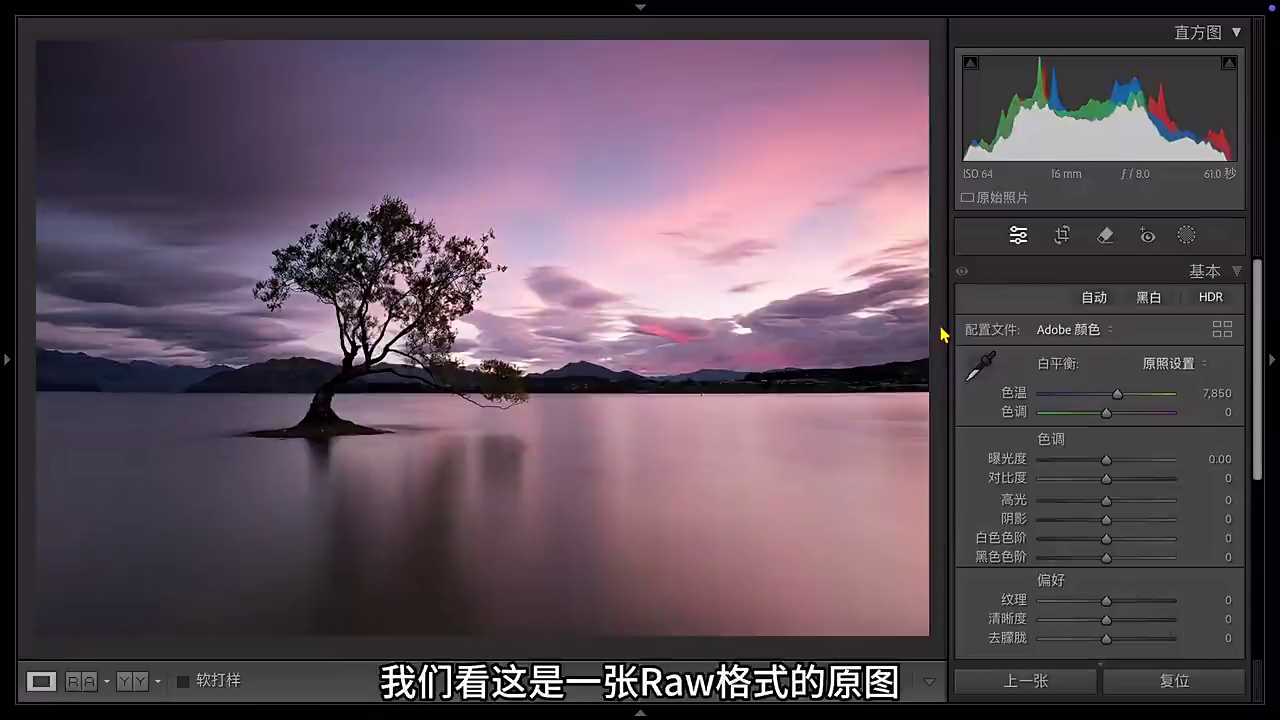Show the bottom filmstrip panel
1280x720 pixels.
tap(640, 713)
